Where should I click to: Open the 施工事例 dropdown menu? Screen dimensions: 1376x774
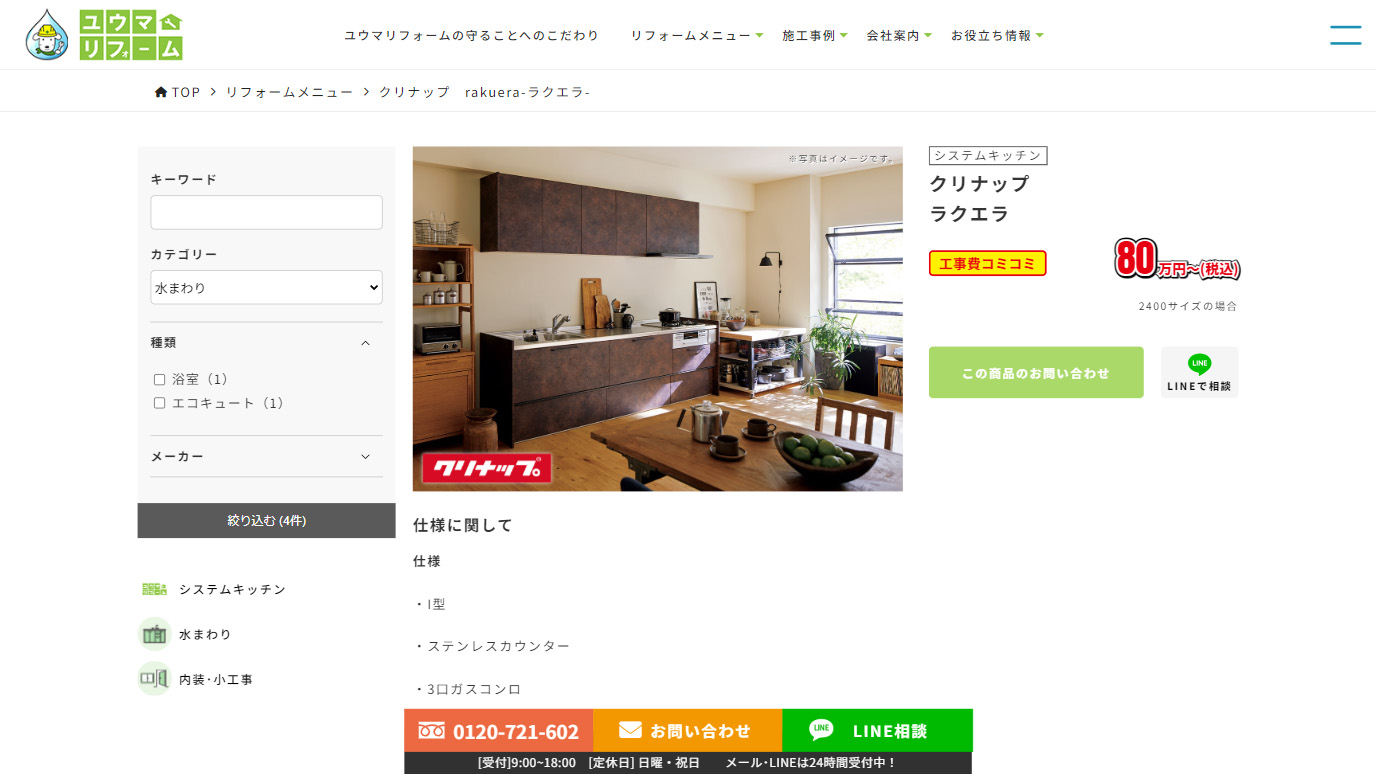pyautogui.click(x=815, y=35)
